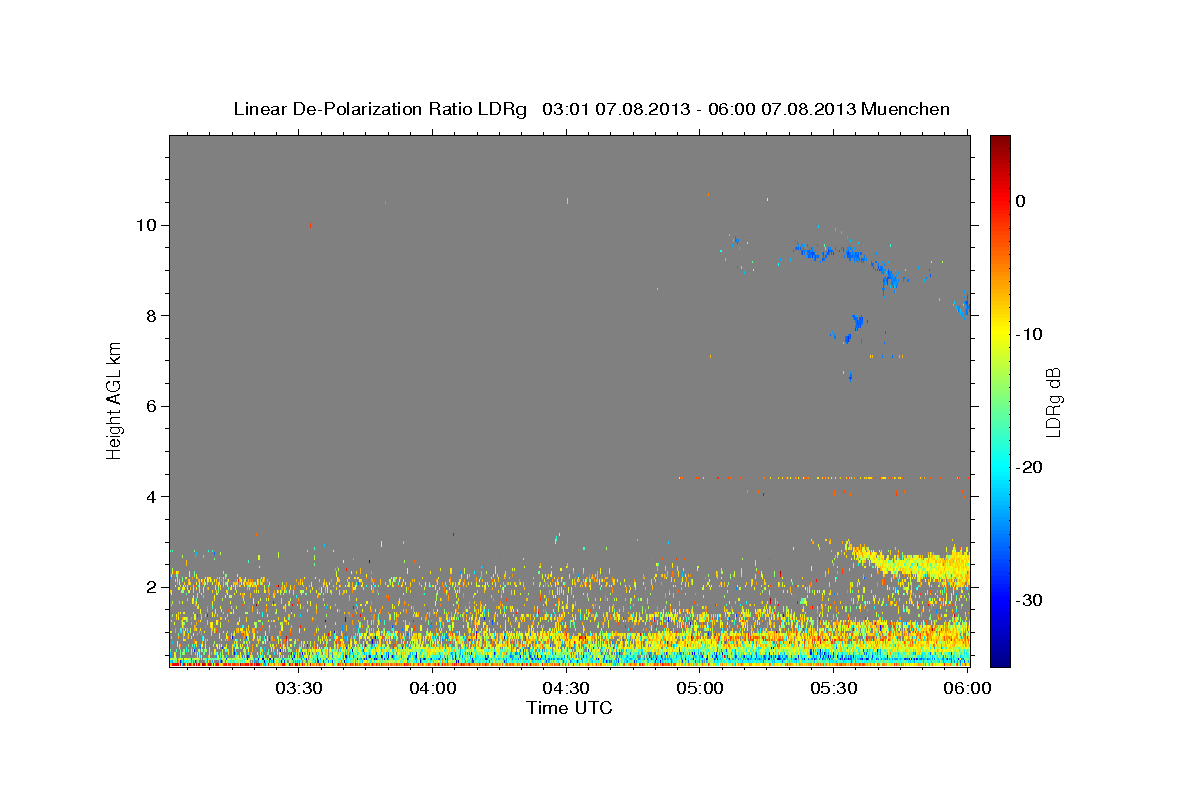1200x800 pixels.
Task: Click the 05:30 time tick label
Action: tap(833, 688)
